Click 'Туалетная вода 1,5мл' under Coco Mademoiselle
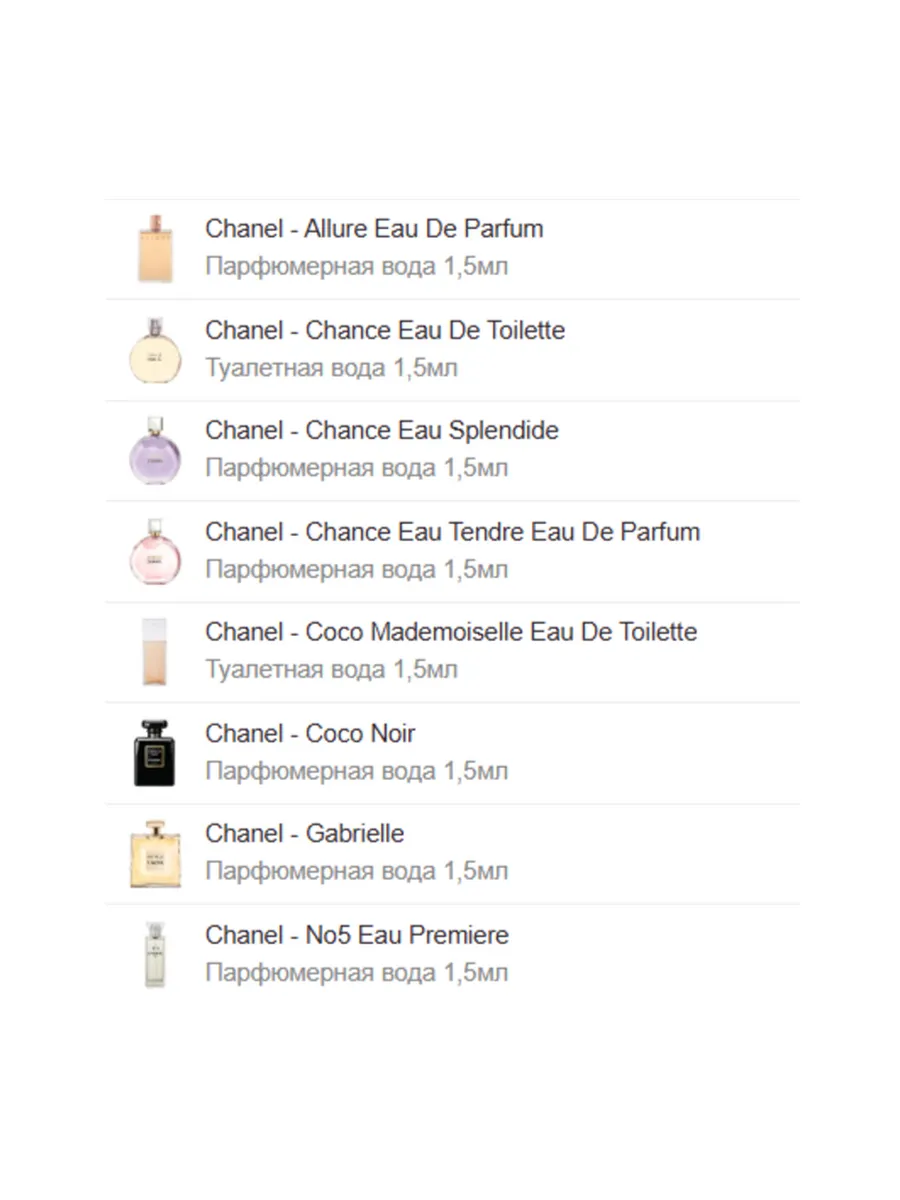The height and width of the screenshot is (1200, 900). pos(331,669)
